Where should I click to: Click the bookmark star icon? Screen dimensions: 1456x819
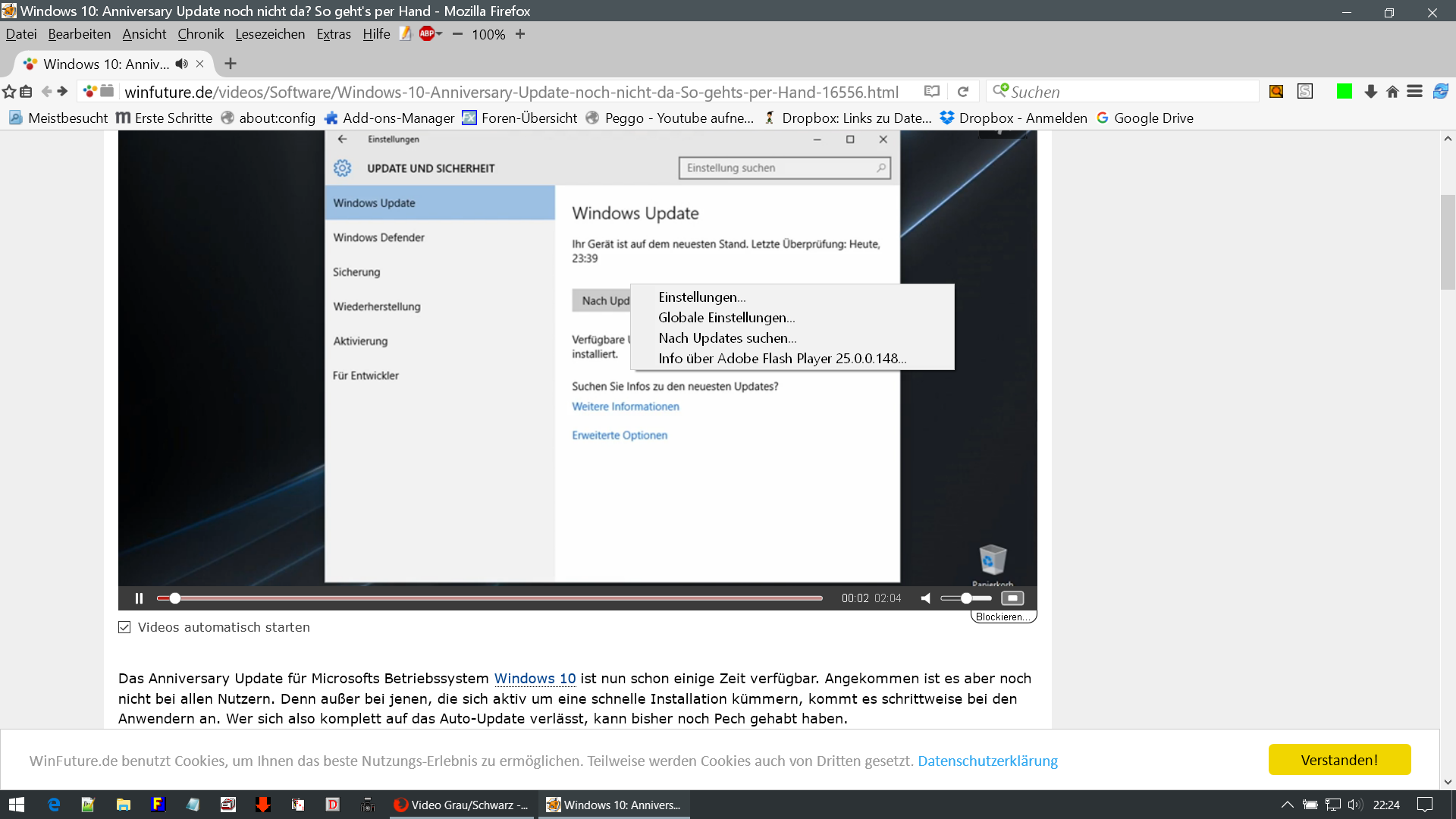pos(9,92)
